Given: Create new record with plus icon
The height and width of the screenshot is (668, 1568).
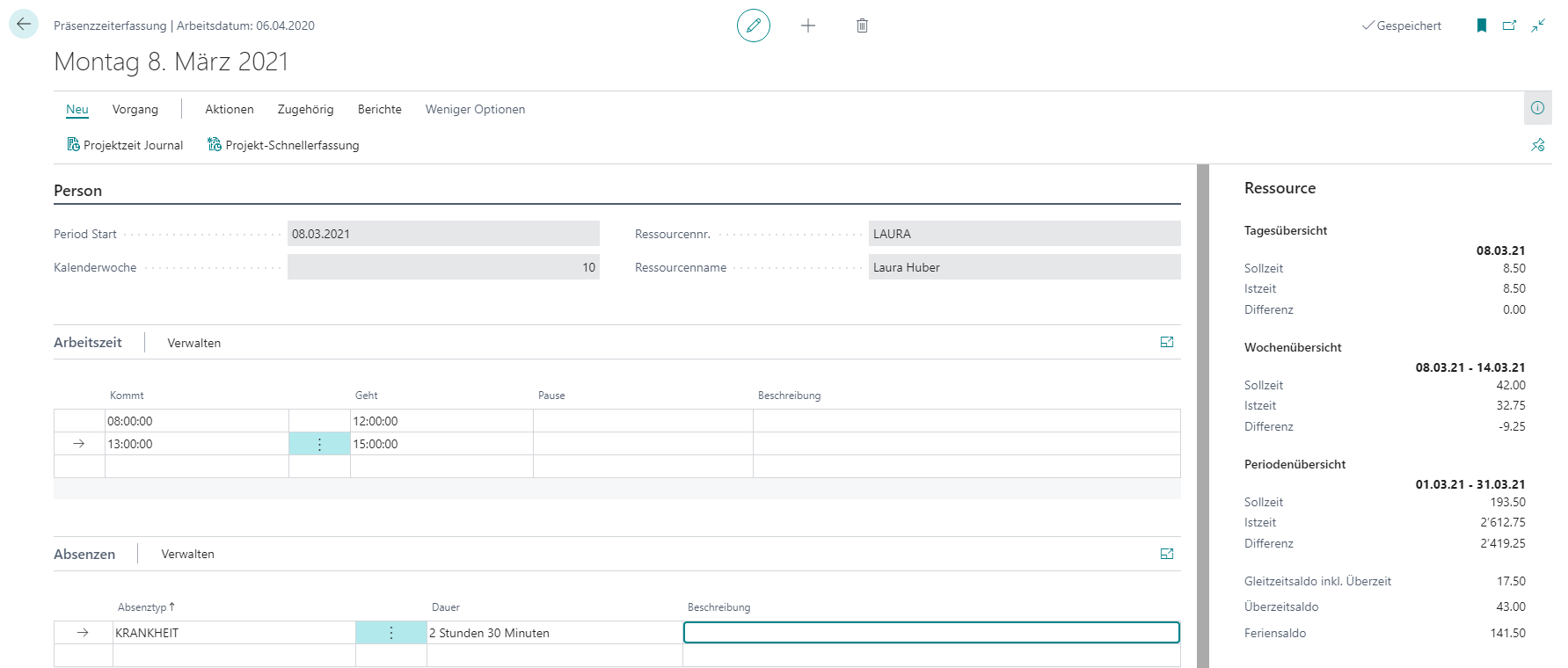Looking at the screenshot, I should point(808,25).
